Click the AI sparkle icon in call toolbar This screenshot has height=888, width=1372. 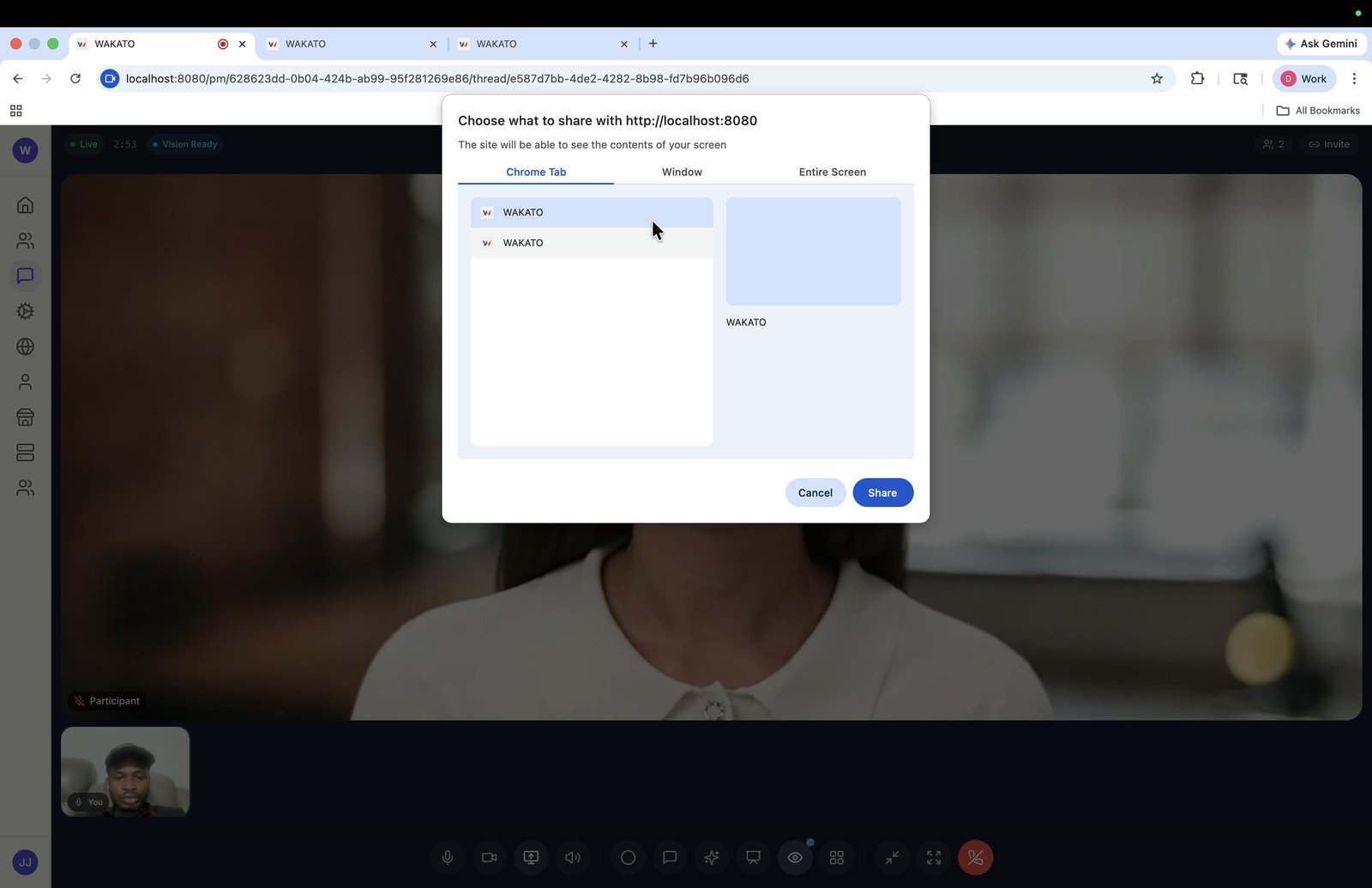pyautogui.click(x=712, y=857)
